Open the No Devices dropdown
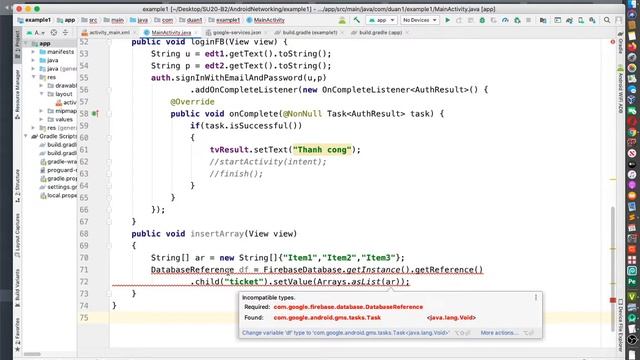 click(419, 20)
